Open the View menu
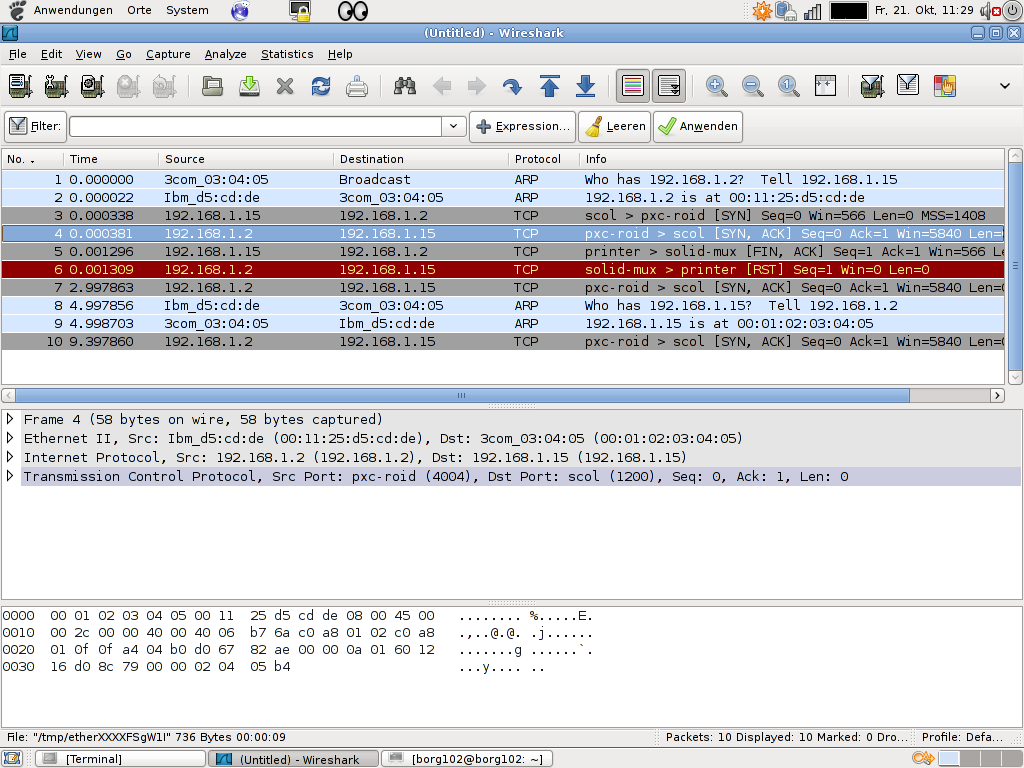The image size is (1024, 768). coord(88,54)
